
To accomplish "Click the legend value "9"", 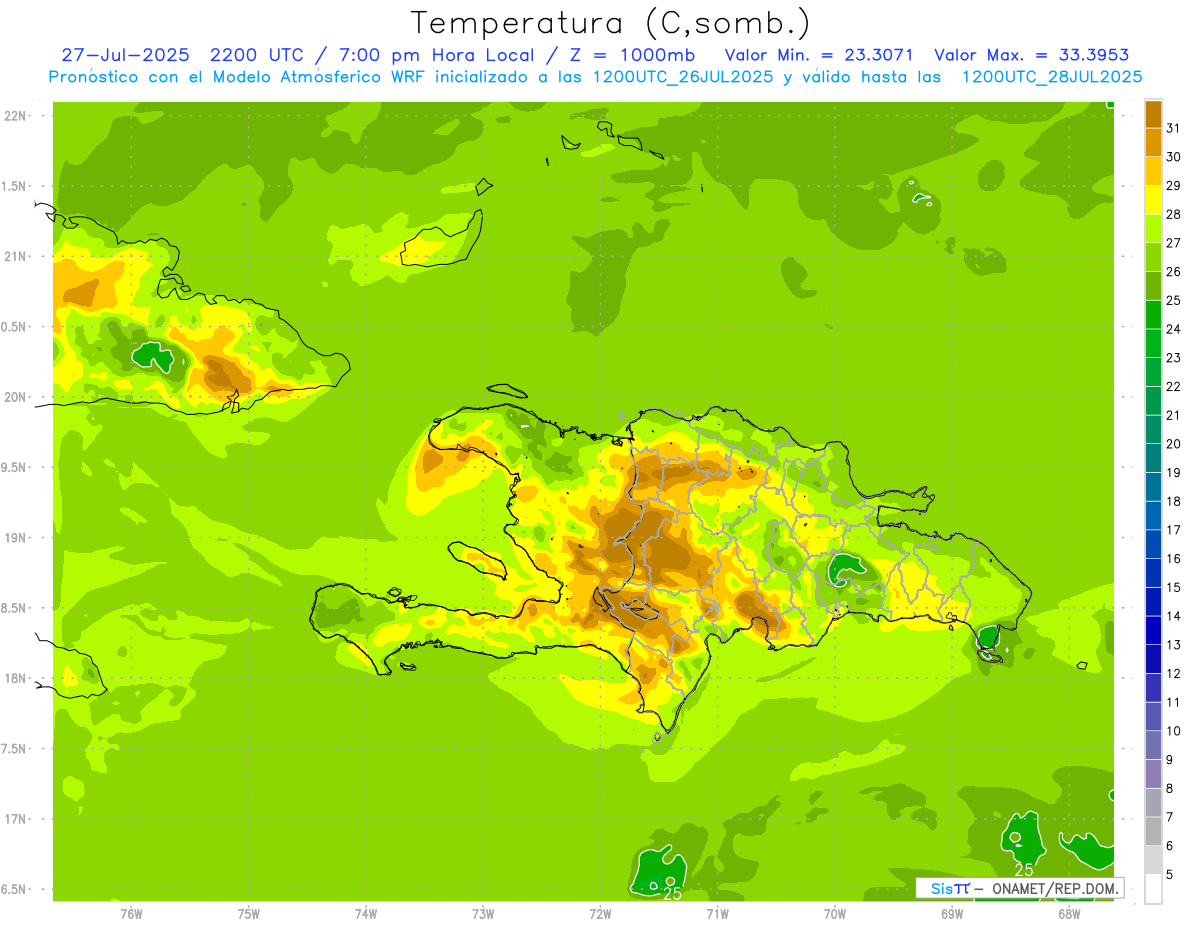I will tap(1170, 760).
